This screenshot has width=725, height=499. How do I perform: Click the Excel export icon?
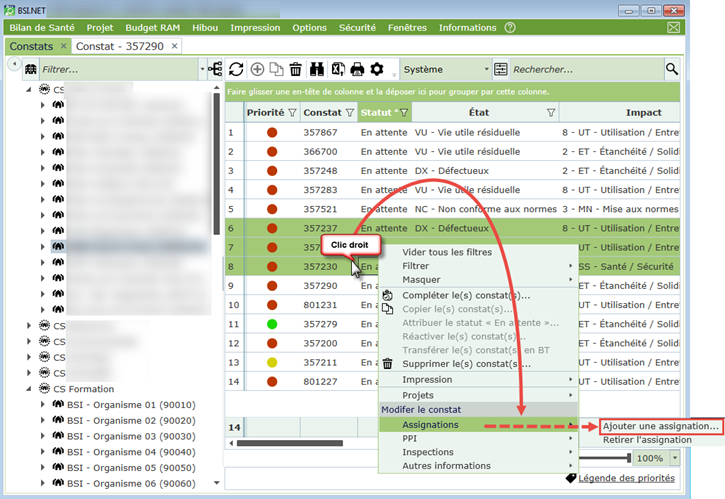338,69
